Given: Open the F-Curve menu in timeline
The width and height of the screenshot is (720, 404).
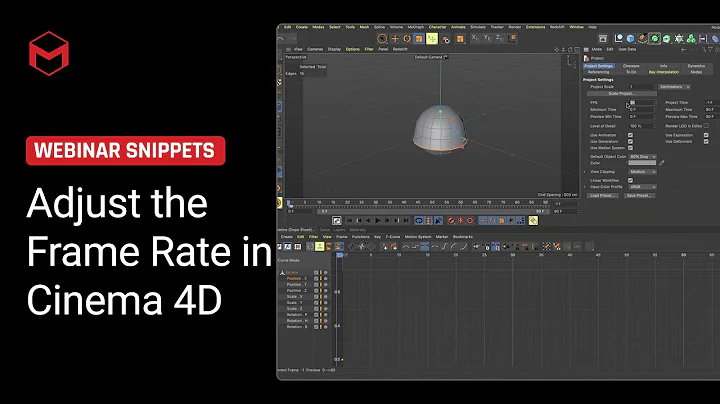Looking at the screenshot, I should pos(393,237).
